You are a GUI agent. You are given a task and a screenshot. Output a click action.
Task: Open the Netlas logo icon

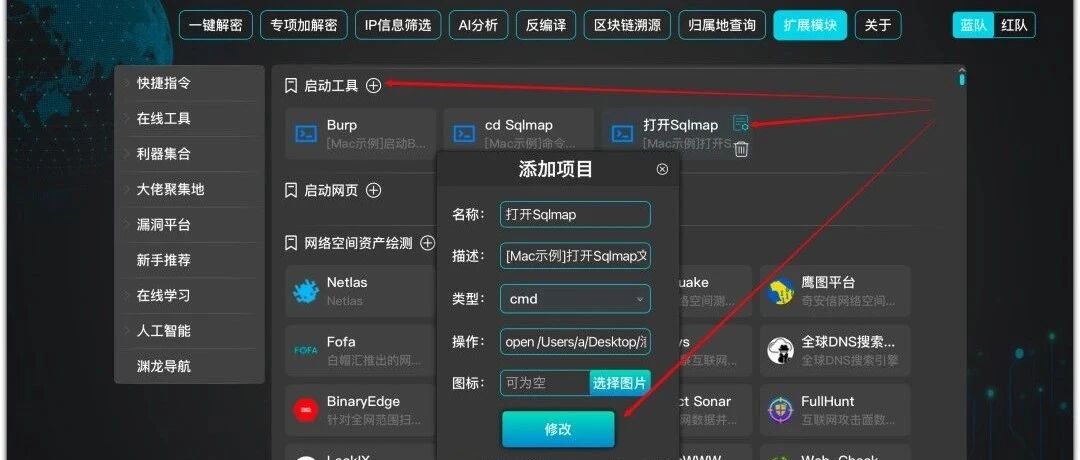(x=306, y=291)
